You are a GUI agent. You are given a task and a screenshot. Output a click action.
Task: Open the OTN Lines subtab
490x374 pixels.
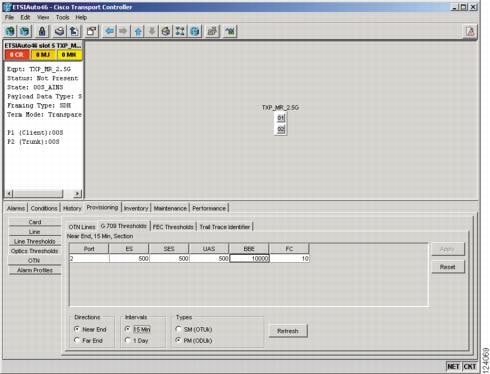point(82,227)
